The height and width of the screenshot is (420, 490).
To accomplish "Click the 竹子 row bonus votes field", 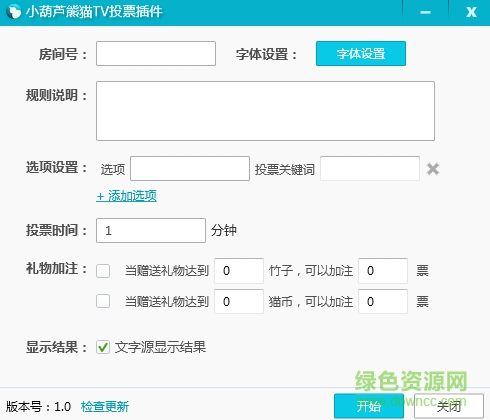I will 383,271.
